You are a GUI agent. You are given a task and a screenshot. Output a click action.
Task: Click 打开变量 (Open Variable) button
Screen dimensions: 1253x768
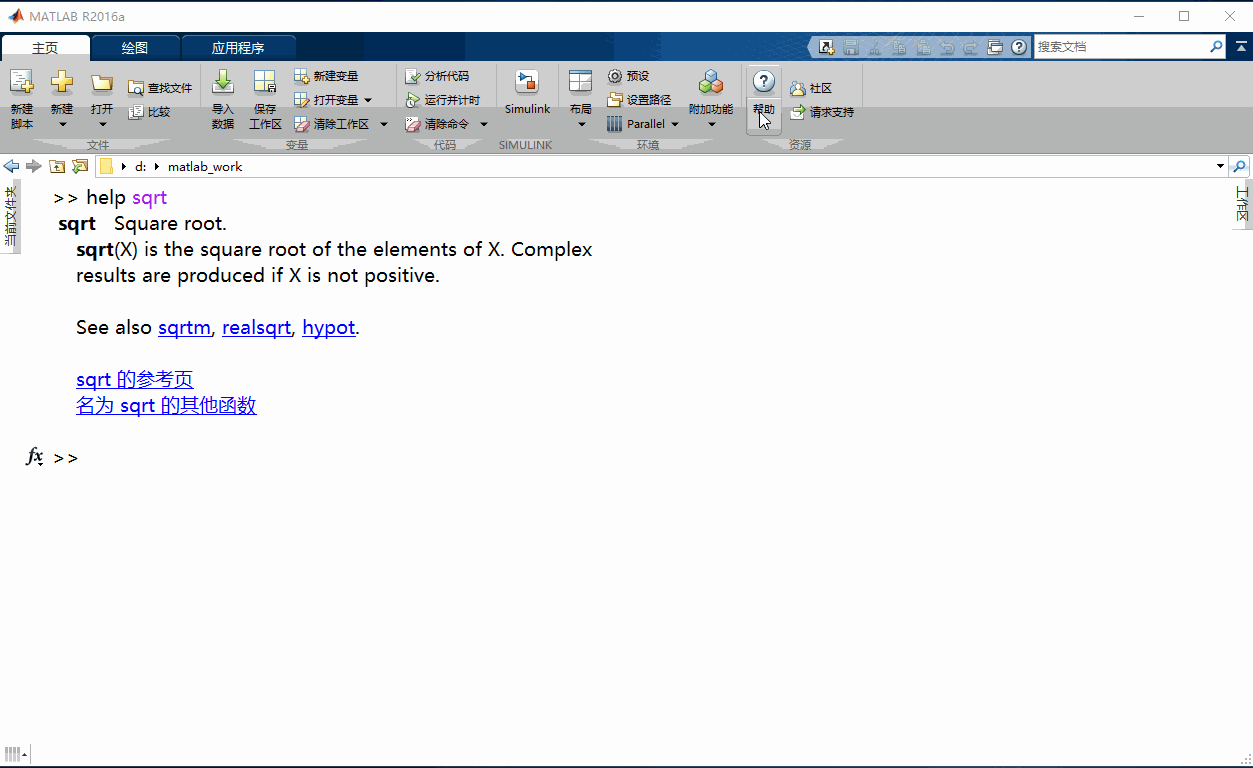[x=326, y=100]
